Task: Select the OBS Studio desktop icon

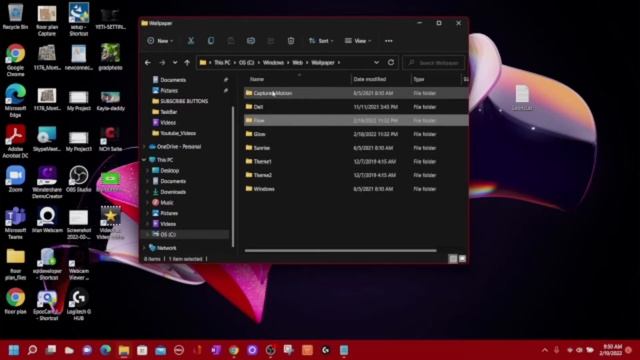Action: point(78,179)
